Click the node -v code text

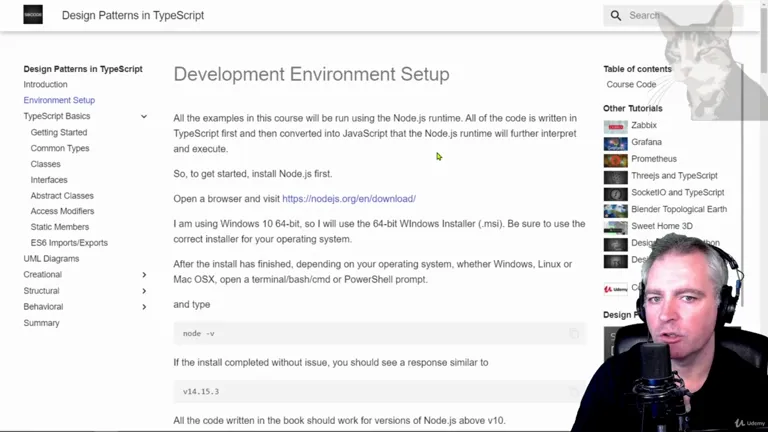click(x=198, y=334)
